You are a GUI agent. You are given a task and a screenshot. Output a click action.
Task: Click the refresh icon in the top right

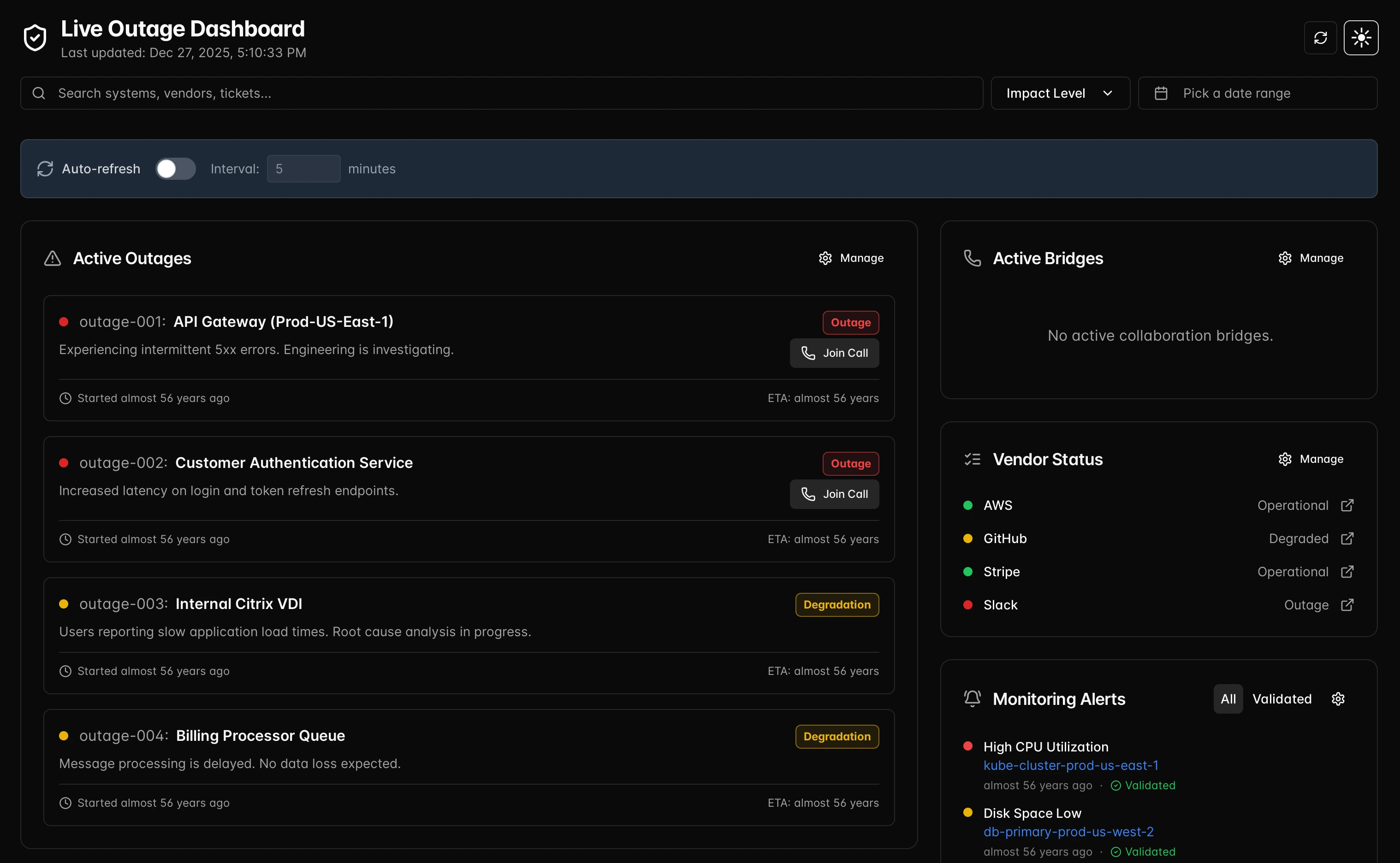point(1321,37)
